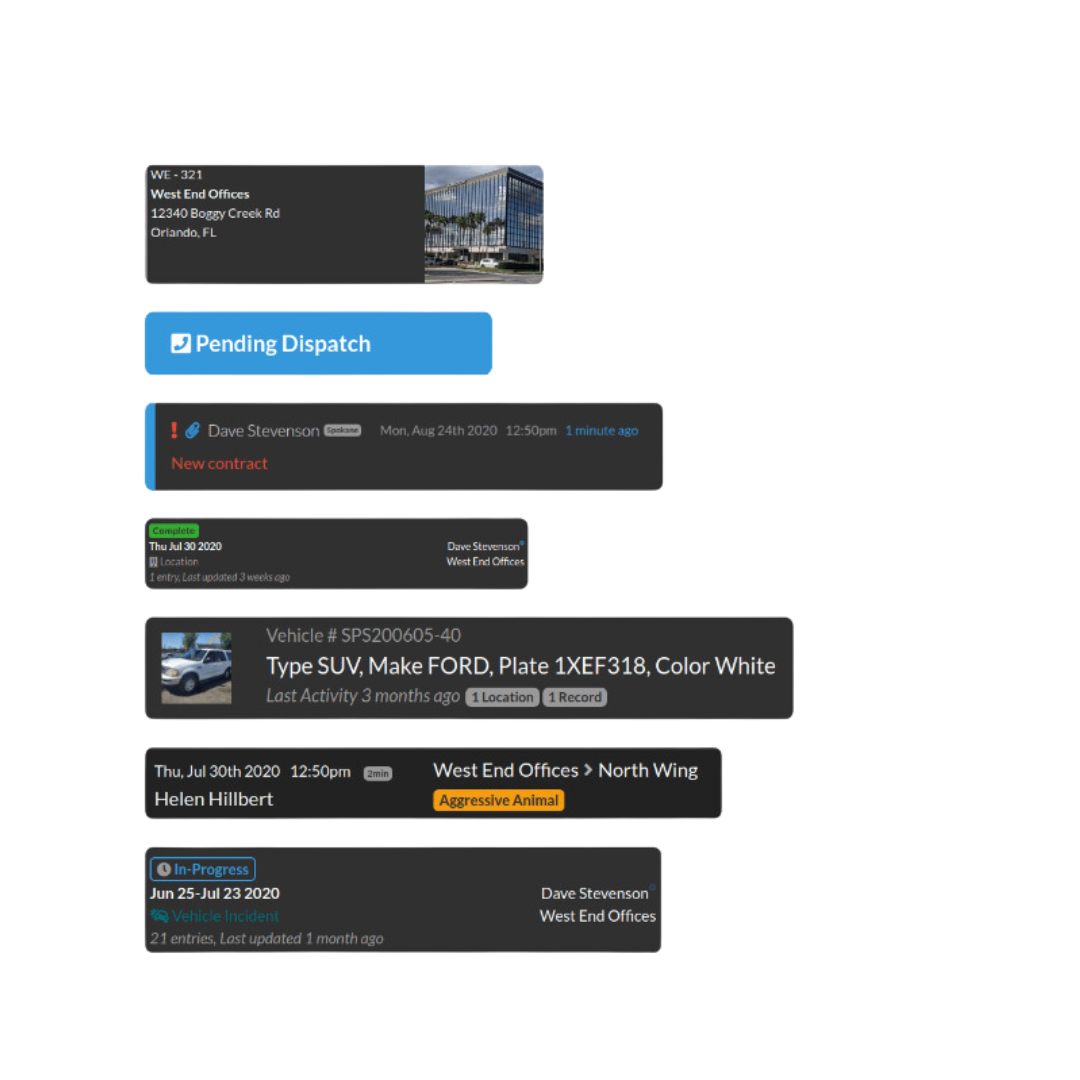Click the red exclamation priority icon
Screen dimensions: 1080x1080
173,430
